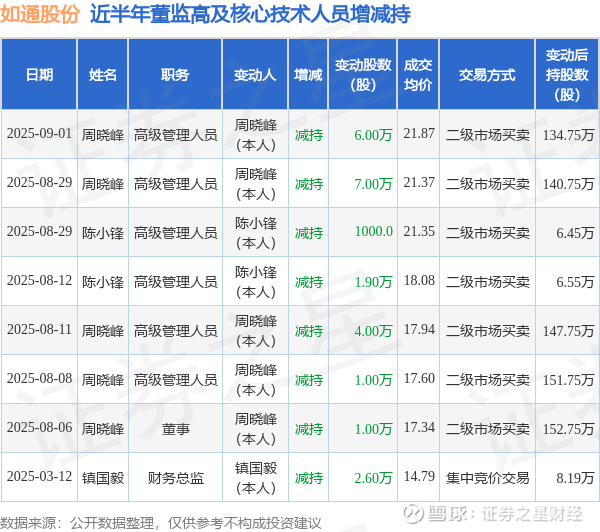
Task: Select the 成交均价 column header
Action: click(418, 74)
